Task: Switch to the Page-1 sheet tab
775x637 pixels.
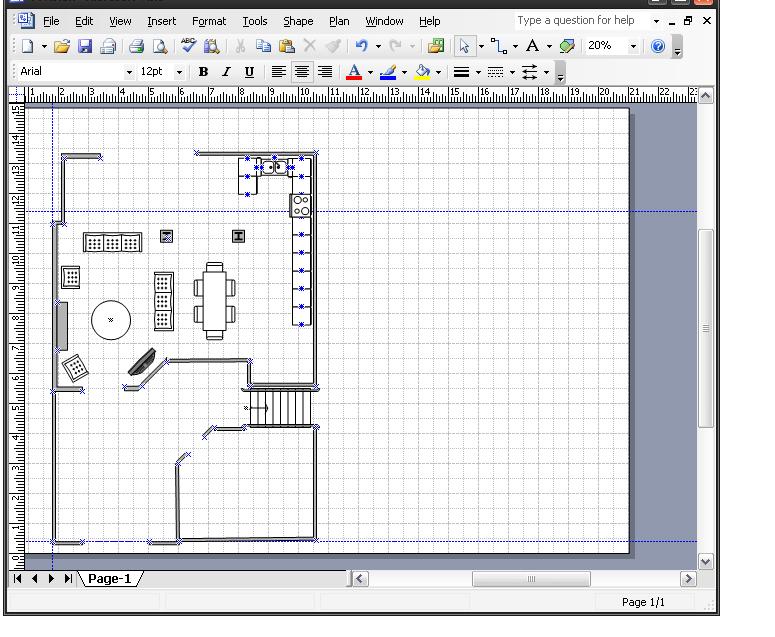Action: pos(110,579)
